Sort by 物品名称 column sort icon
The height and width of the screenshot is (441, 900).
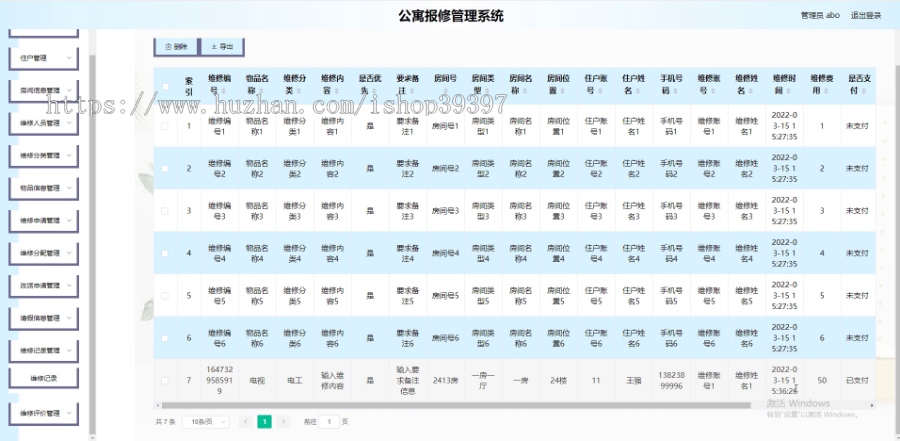[x=261, y=91]
